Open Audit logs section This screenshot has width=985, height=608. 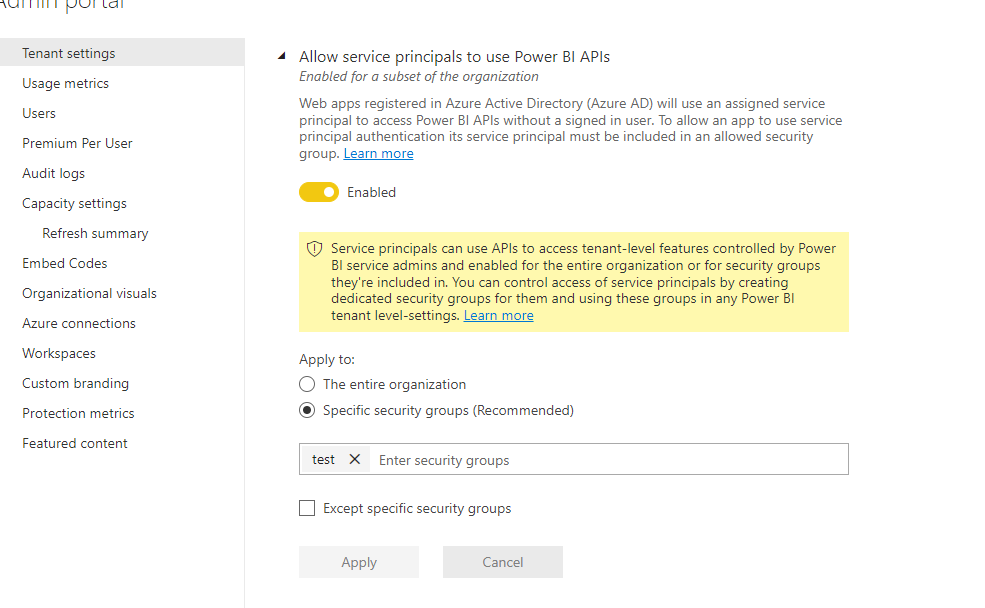click(53, 173)
